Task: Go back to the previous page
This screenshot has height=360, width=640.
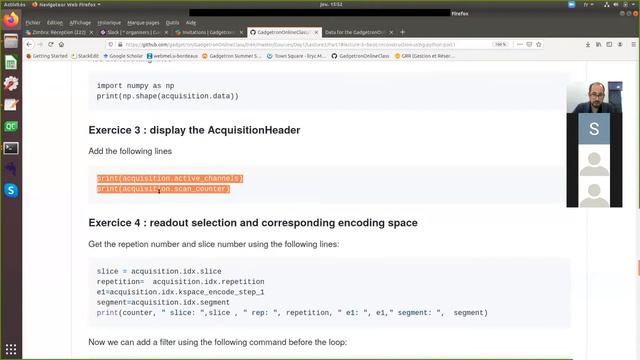Action: pos(29,44)
